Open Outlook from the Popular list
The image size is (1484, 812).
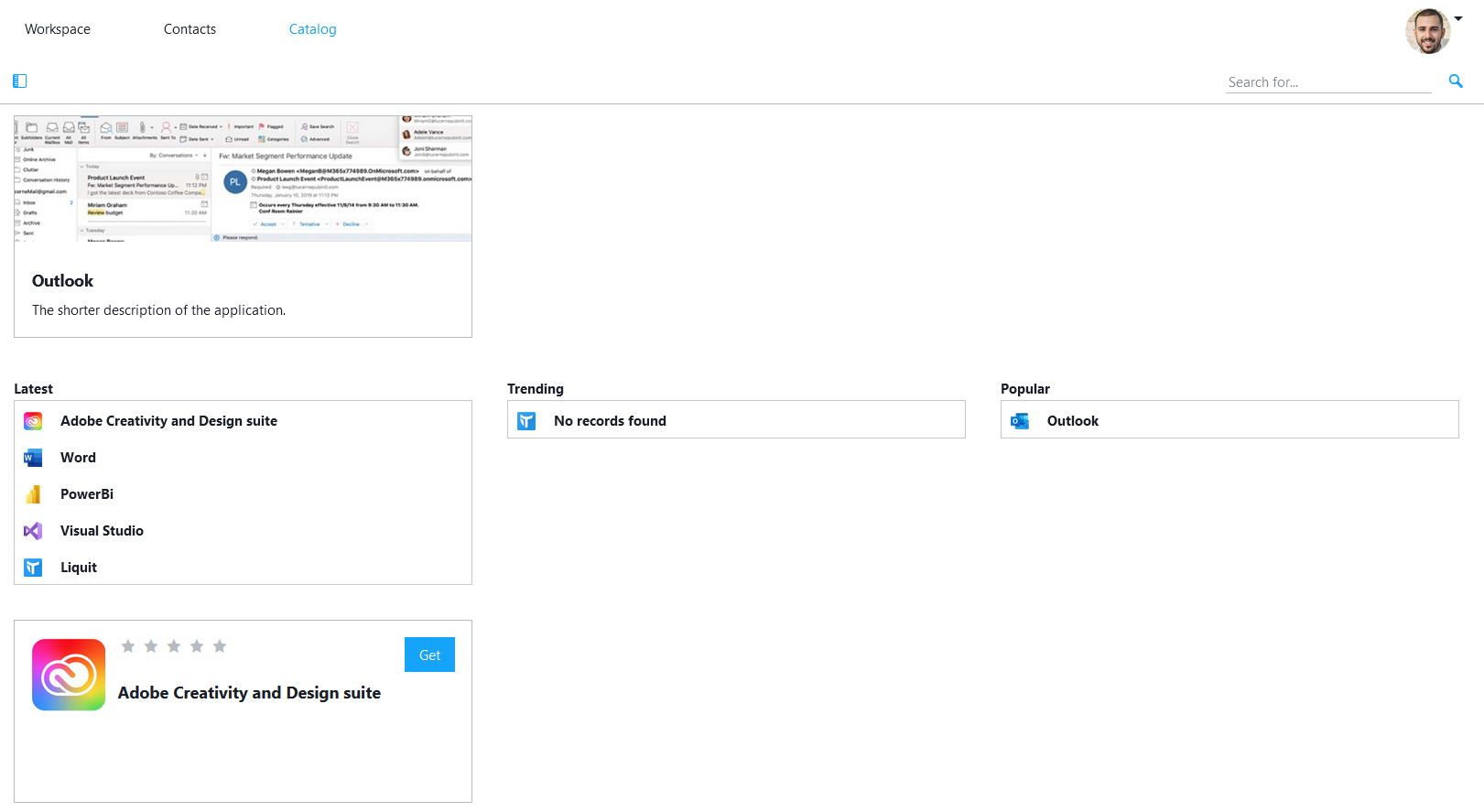click(x=1073, y=421)
